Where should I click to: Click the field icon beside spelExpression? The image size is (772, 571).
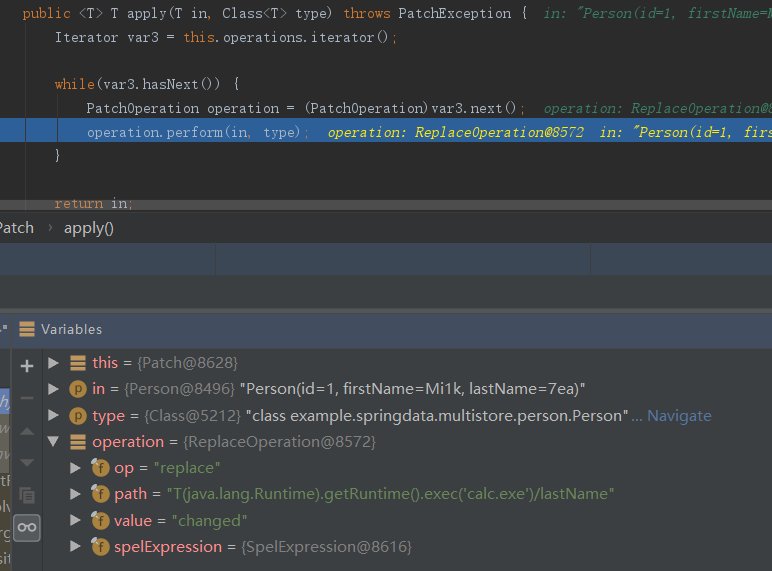pos(100,547)
